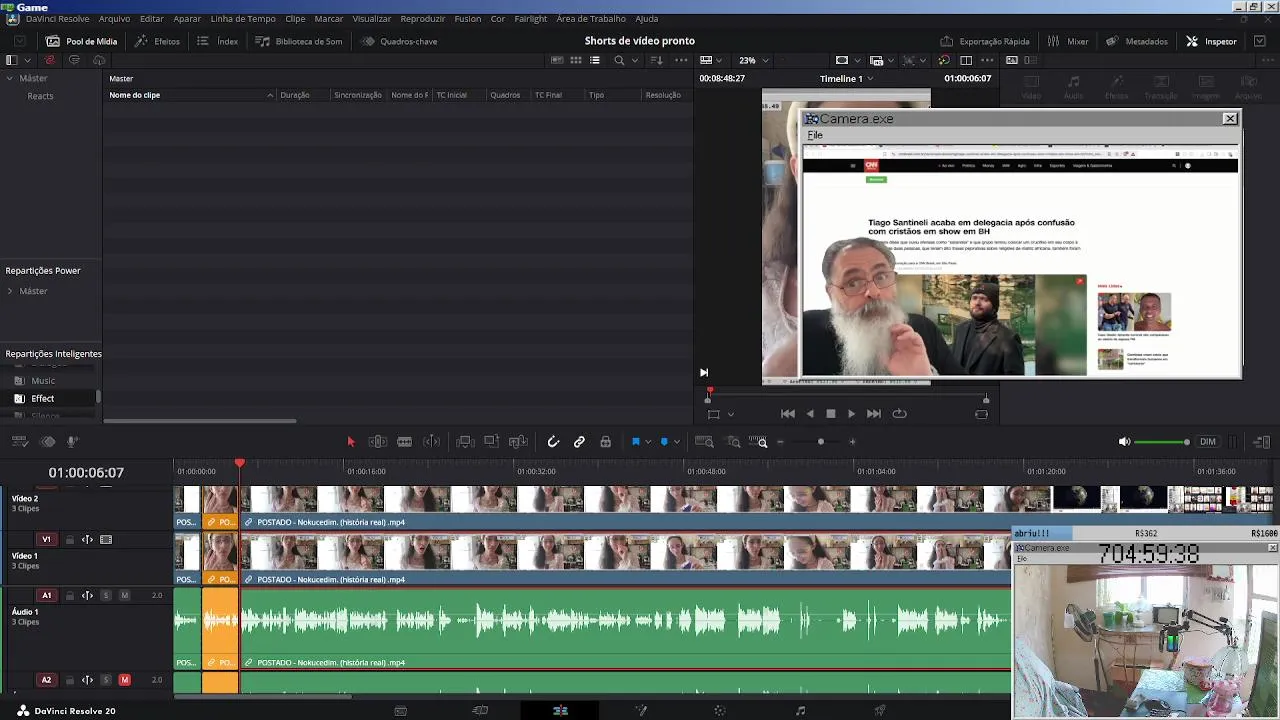Toggle Linked Selection chain icon
The height and width of the screenshot is (720, 1280).
click(579, 441)
